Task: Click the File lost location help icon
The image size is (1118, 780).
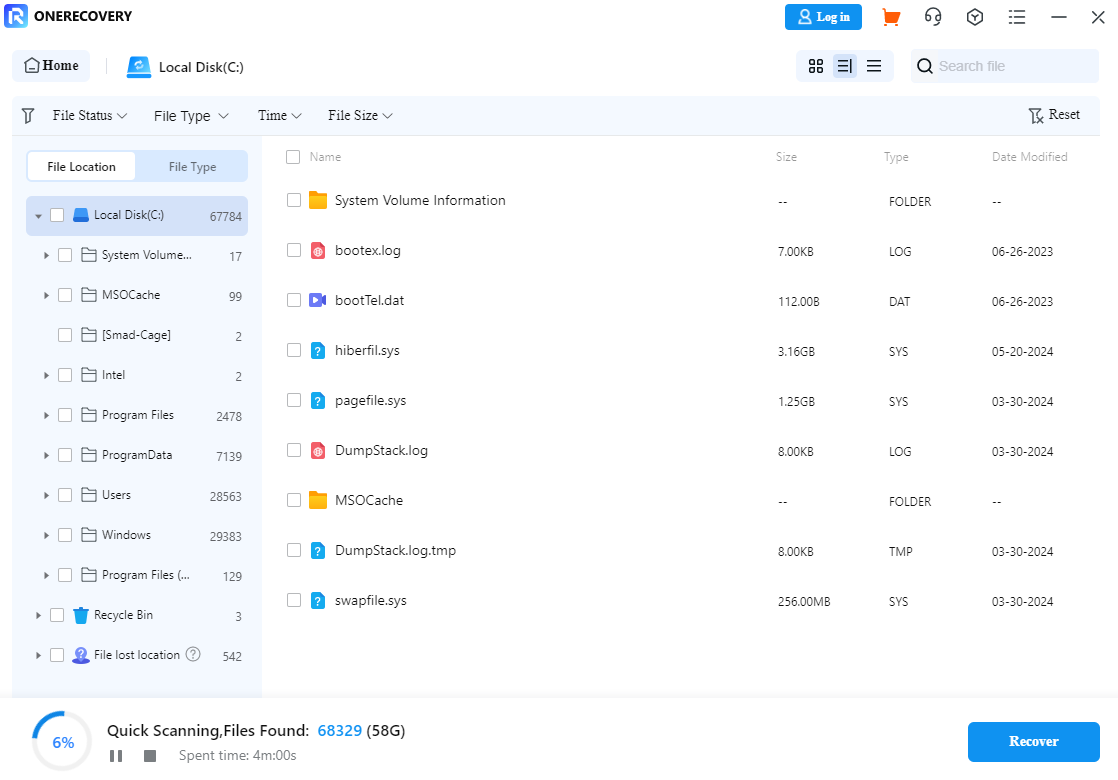Action: [x=193, y=655]
